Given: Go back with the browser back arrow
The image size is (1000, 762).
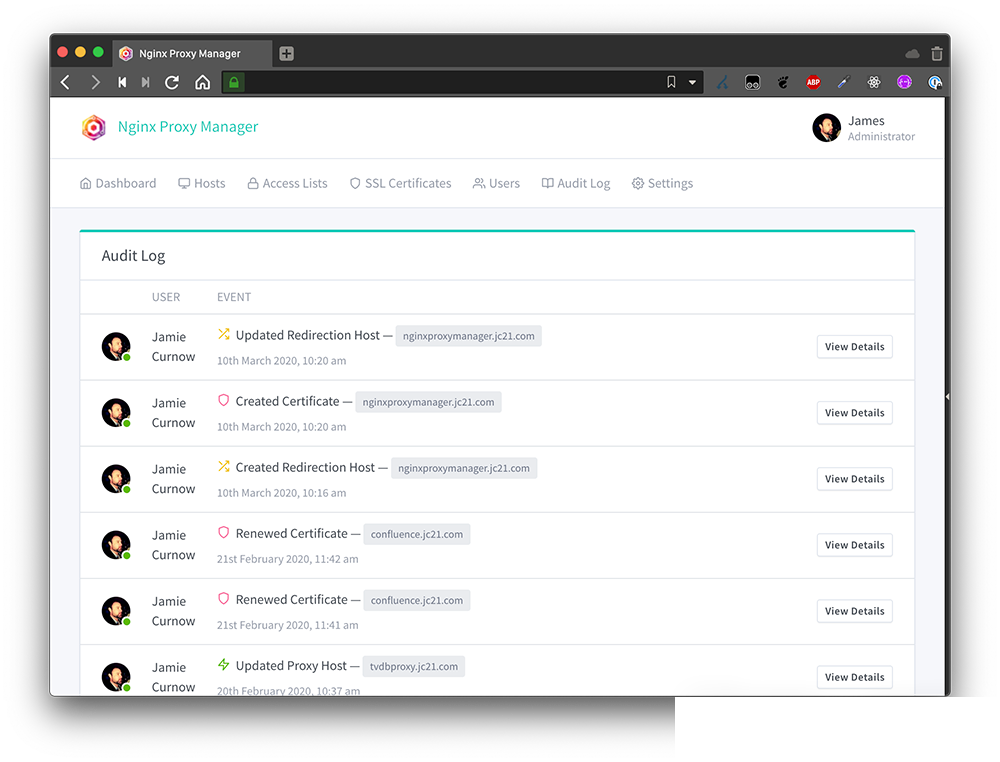Looking at the screenshot, I should [x=65, y=82].
